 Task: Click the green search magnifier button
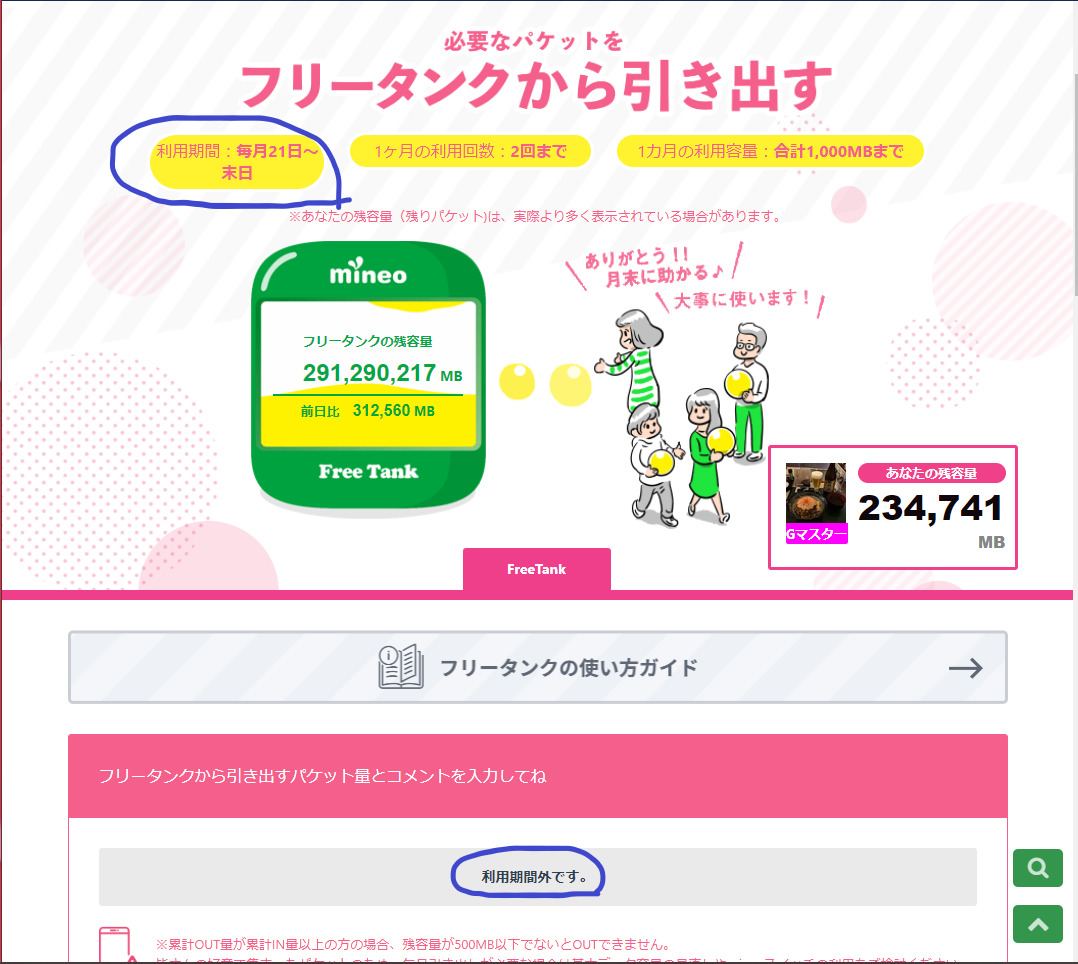pyautogui.click(x=1037, y=868)
